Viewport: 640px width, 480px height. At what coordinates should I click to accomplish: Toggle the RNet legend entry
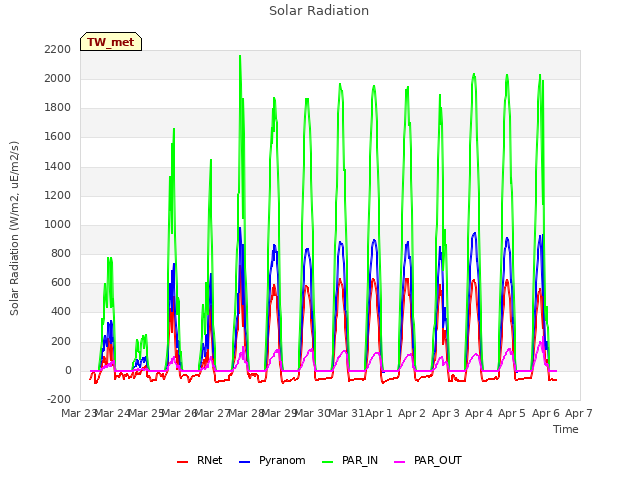tap(200, 460)
